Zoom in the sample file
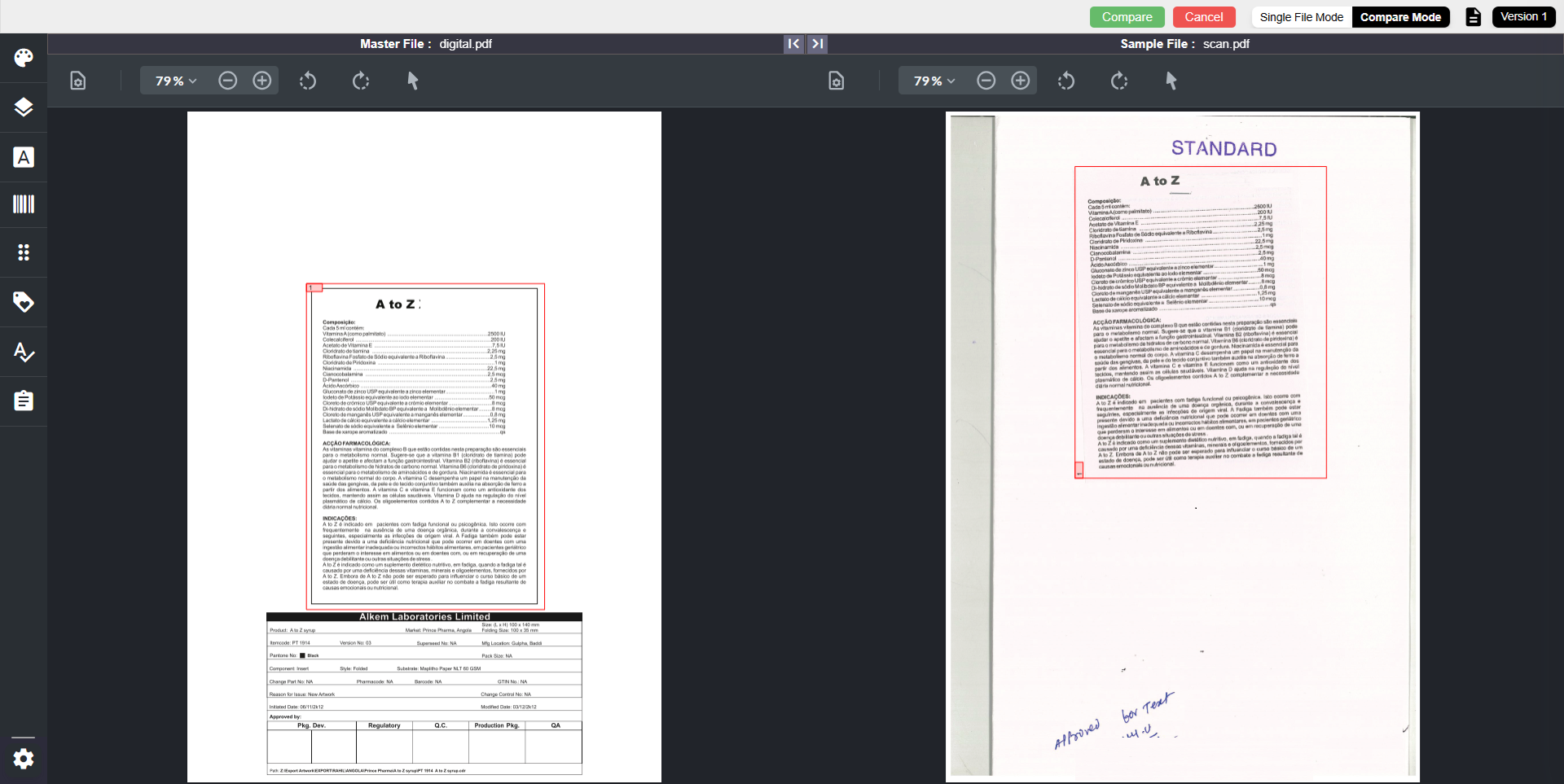 (x=1021, y=81)
